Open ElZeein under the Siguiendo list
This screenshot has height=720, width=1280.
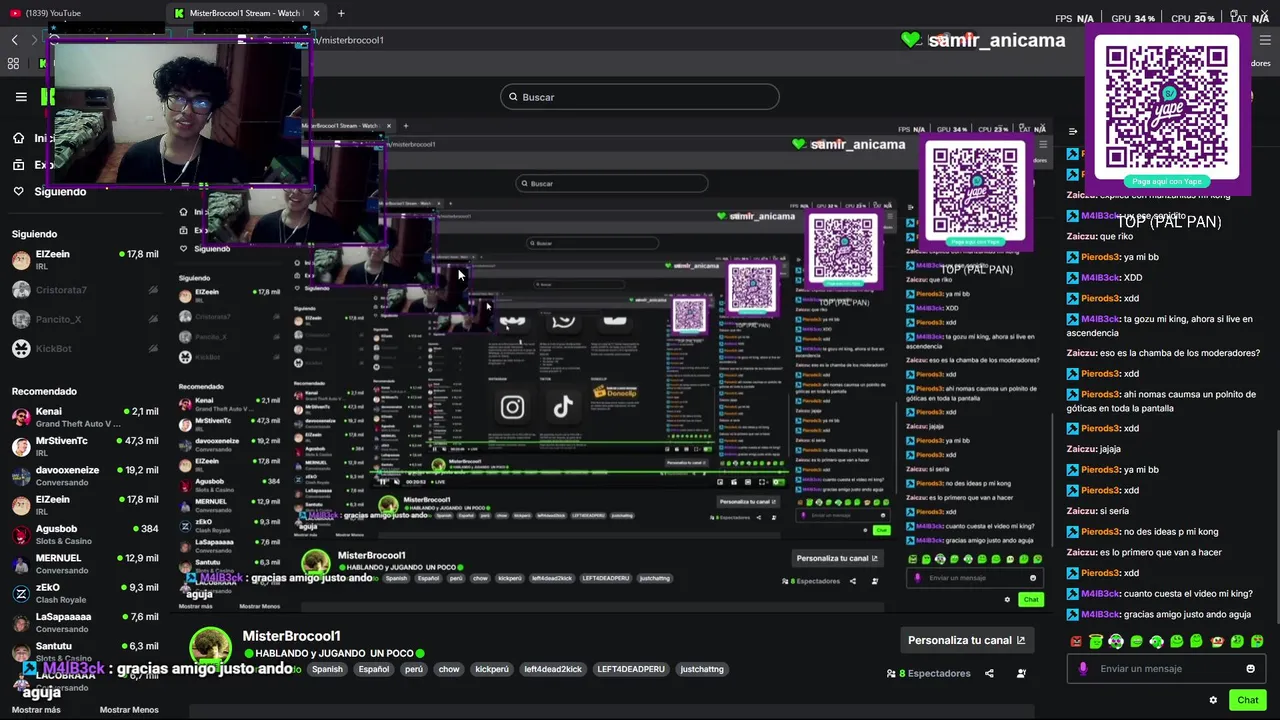click(x=85, y=260)
